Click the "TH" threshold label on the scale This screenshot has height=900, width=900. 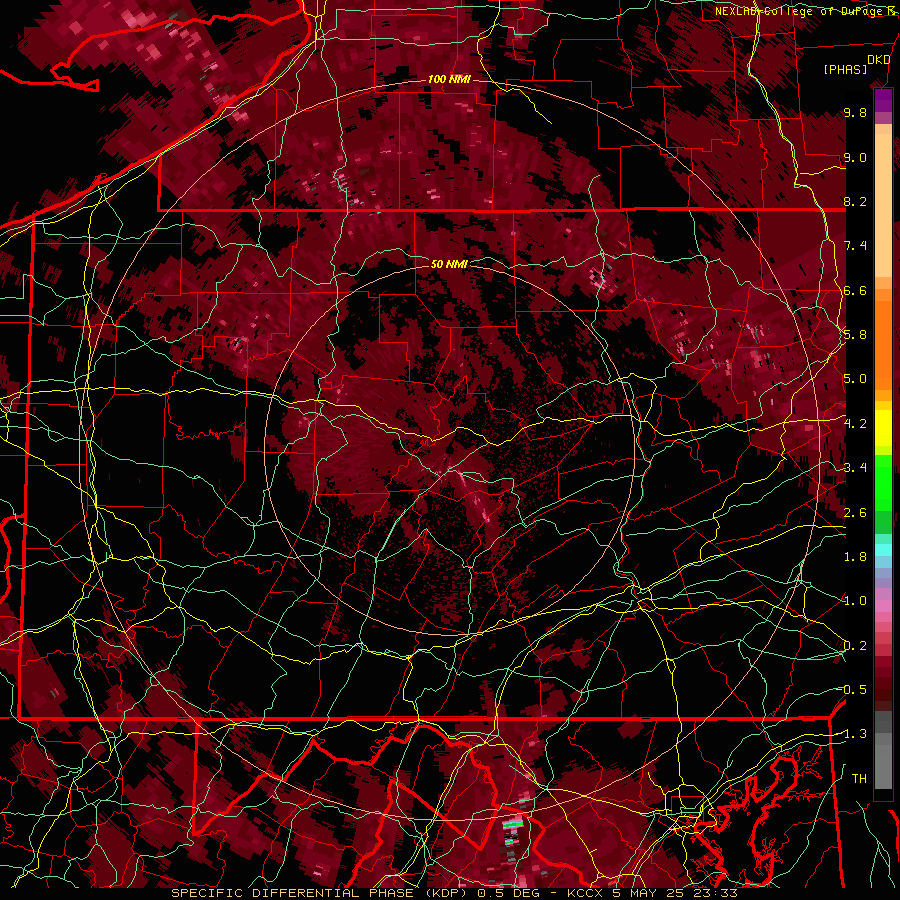coord(859,779)
